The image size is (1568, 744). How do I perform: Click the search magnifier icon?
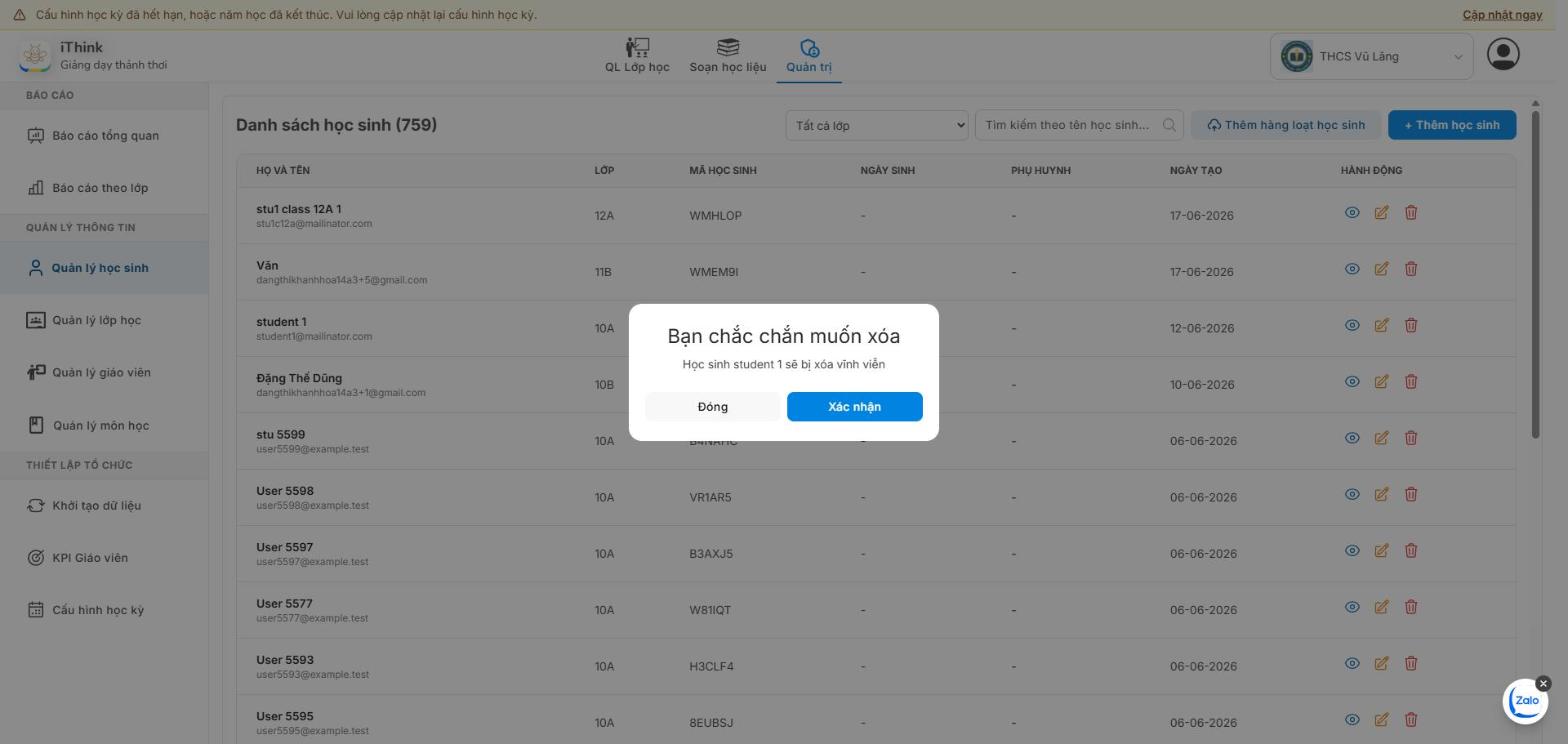1169,125
